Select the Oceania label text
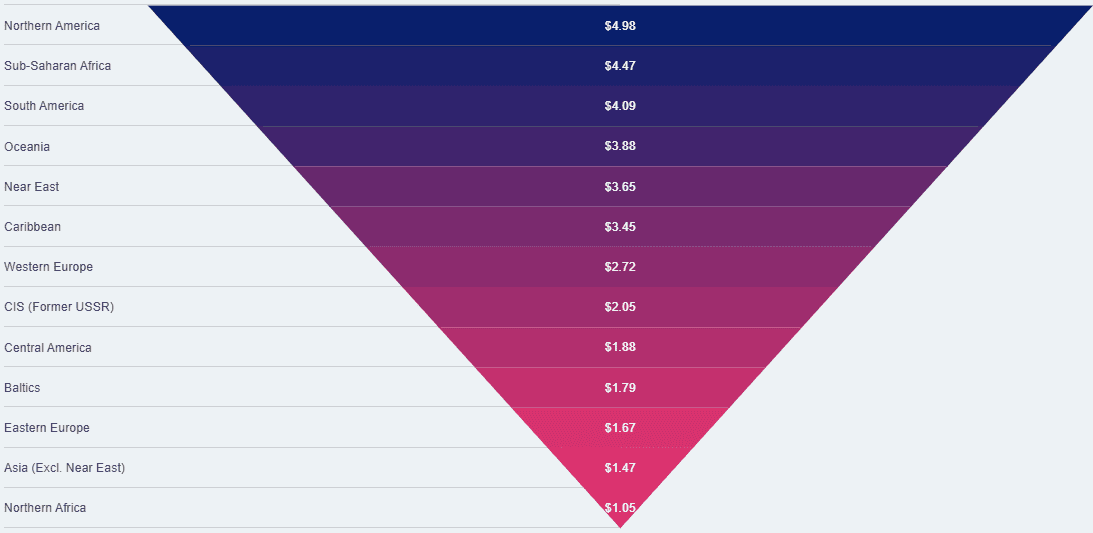The height and width of the screenshot is (533, 1093). (27, 147)
